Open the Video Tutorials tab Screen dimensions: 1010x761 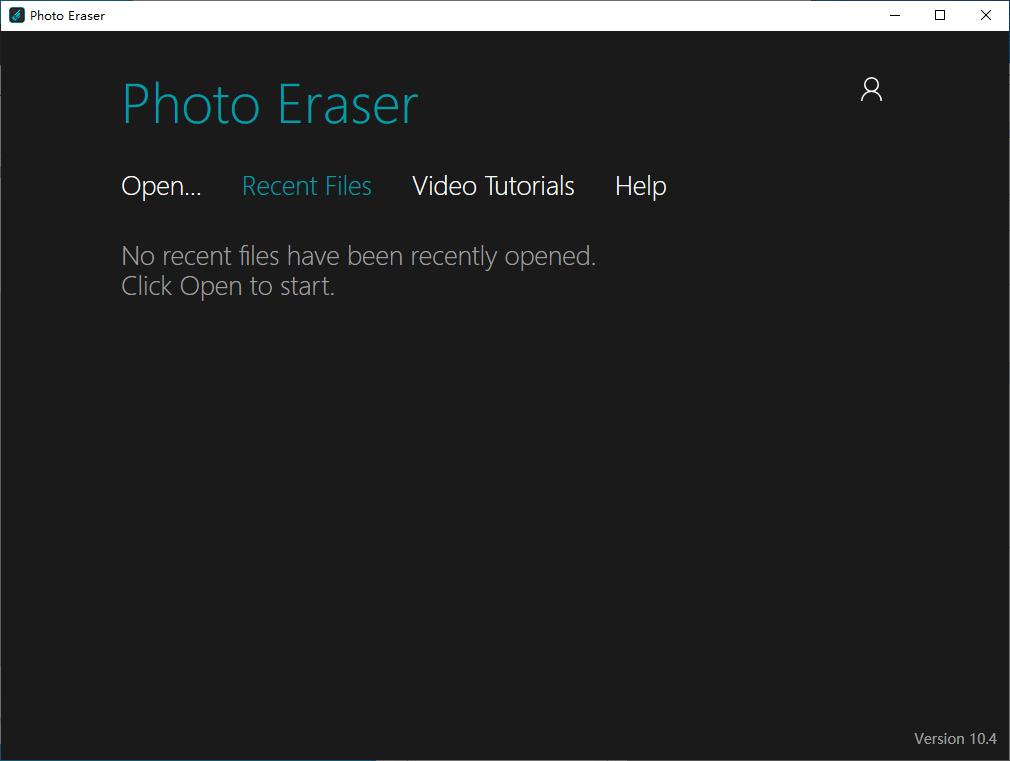pyautogui.click(x=493, y=186)
